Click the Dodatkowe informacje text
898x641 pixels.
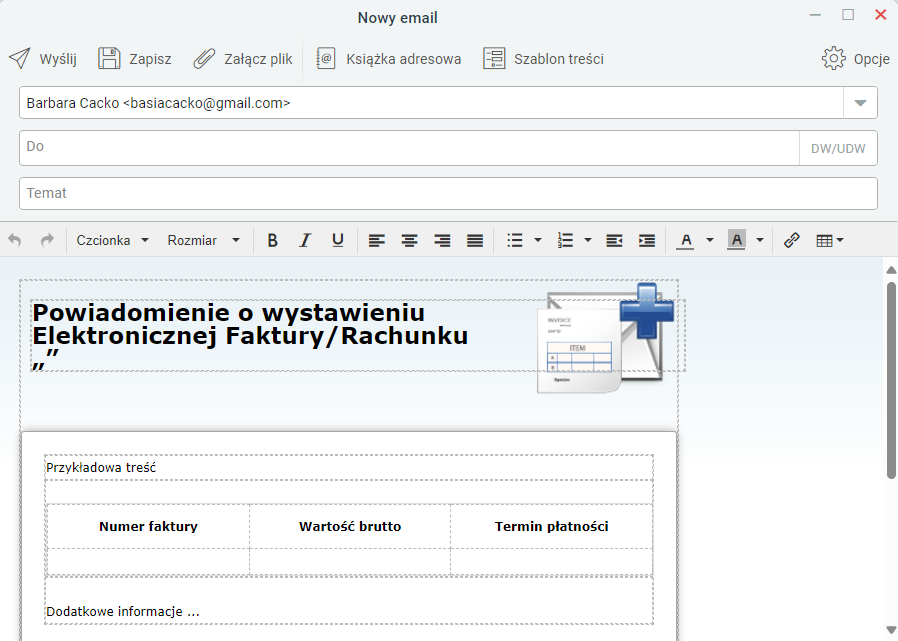[x=123, y=612]
